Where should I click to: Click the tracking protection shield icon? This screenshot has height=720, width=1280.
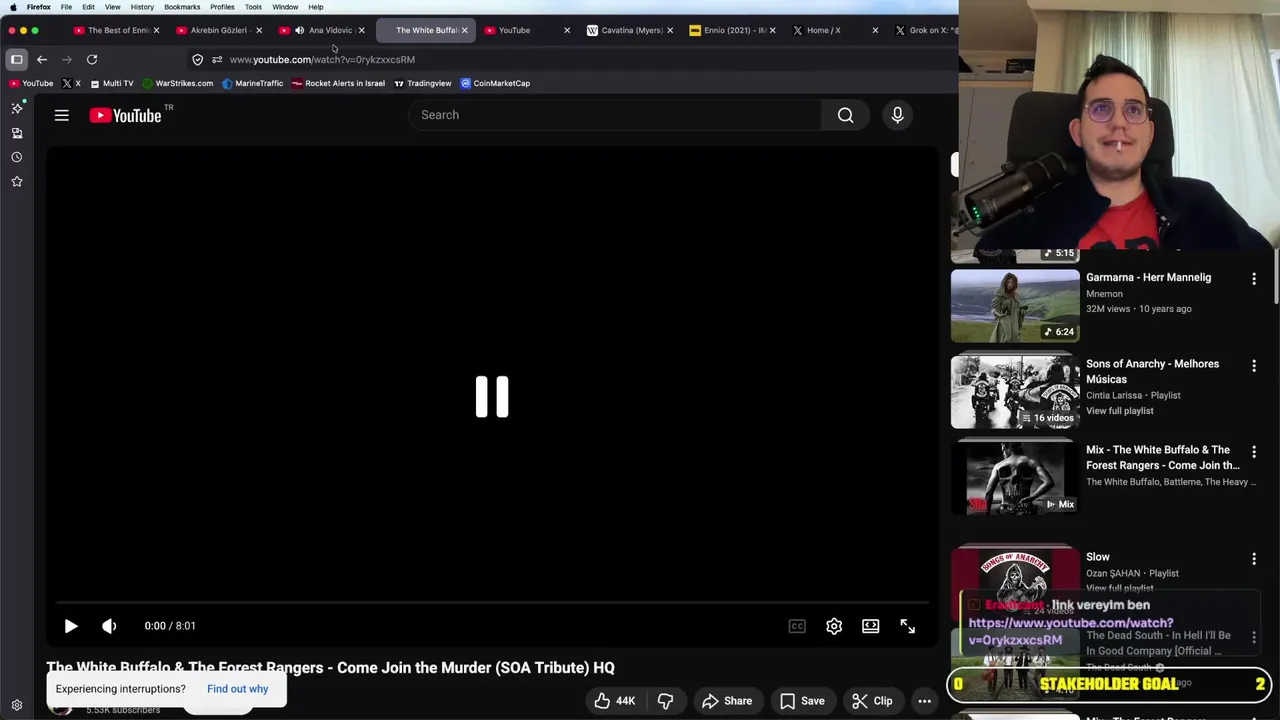coord(198,60)
